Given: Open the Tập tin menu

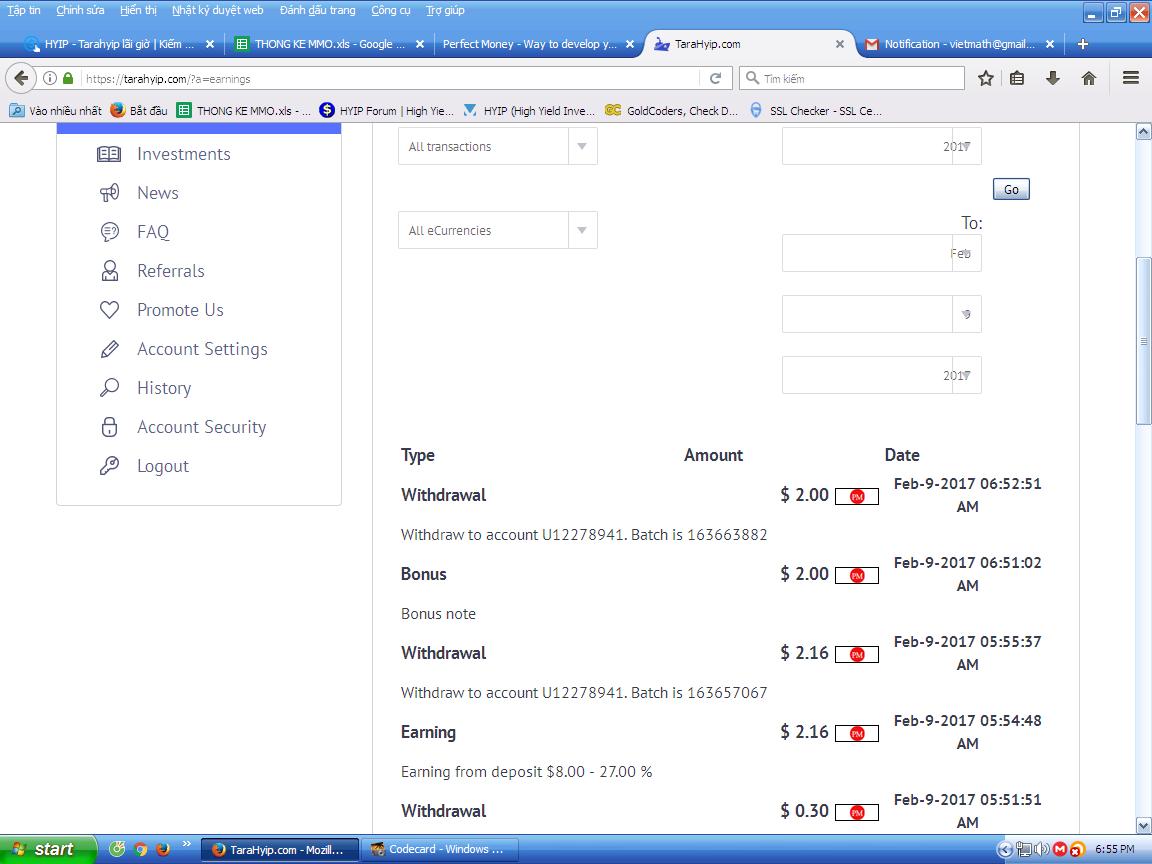Looking at the screenshot, I should pos(24,10).
